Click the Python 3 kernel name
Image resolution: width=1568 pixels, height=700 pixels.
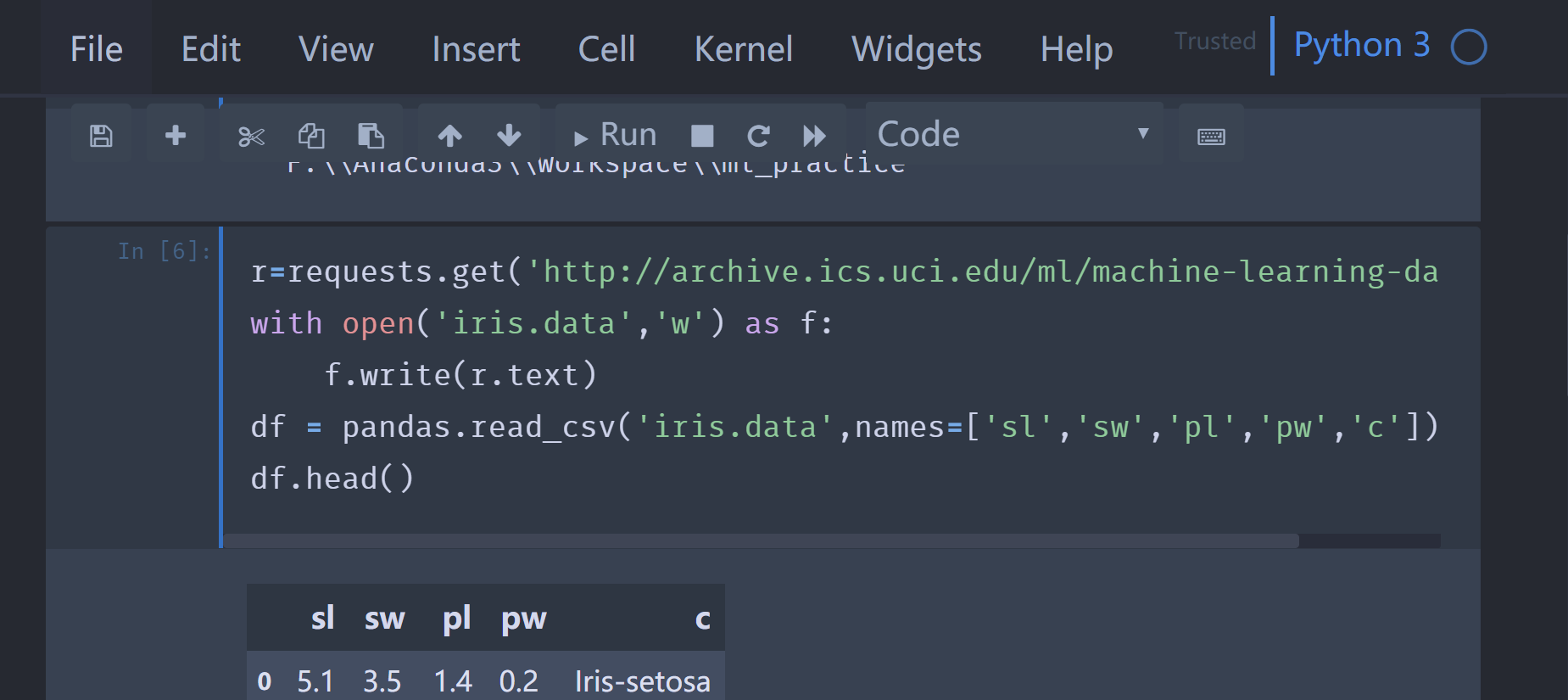pos(1362,45)
